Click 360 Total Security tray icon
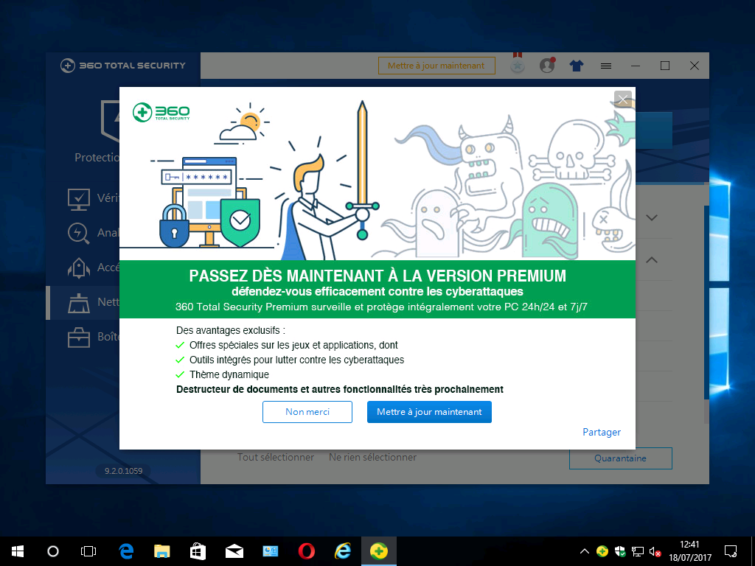This screenshot has height=566, width=755. (602, 552)
